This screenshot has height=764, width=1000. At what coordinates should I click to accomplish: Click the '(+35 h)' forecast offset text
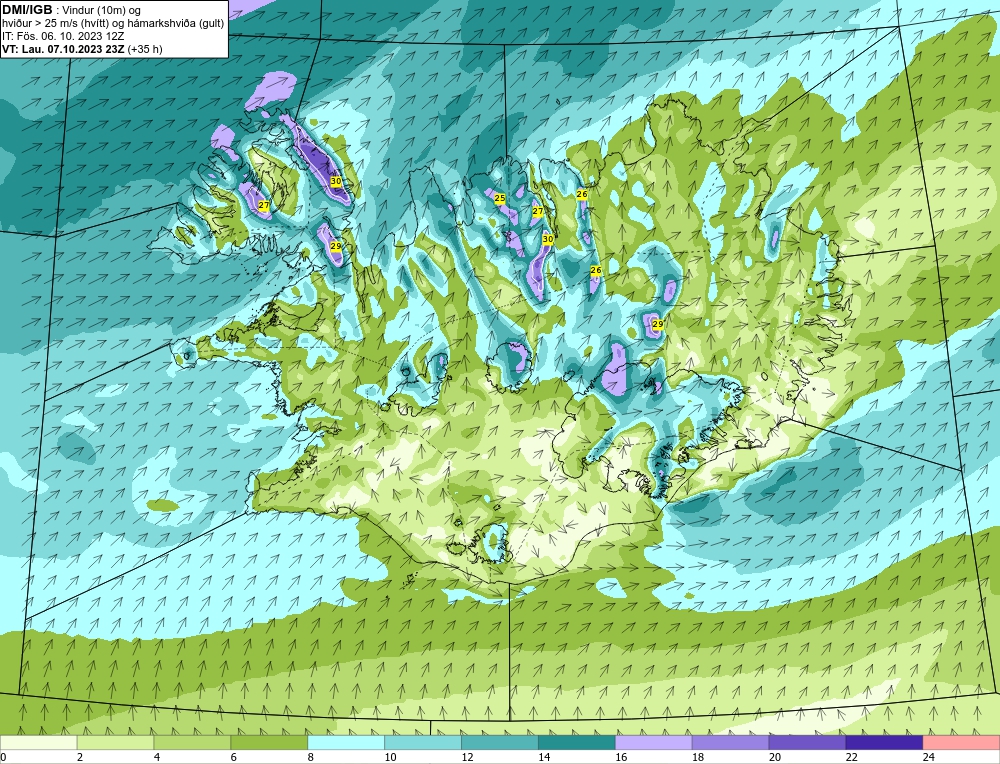(145, 49)
